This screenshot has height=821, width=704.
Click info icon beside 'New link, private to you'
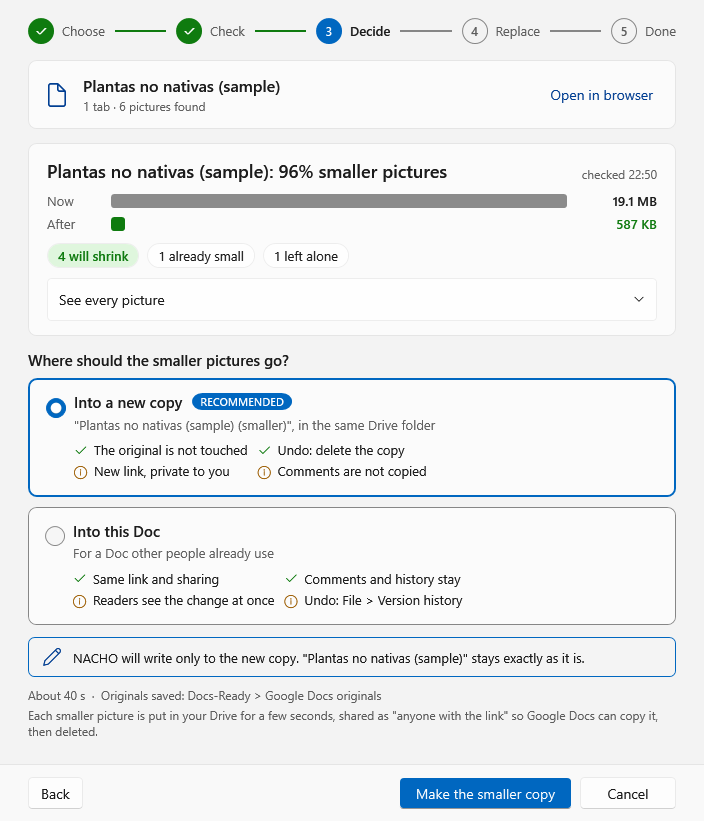[x=81, y=472]
